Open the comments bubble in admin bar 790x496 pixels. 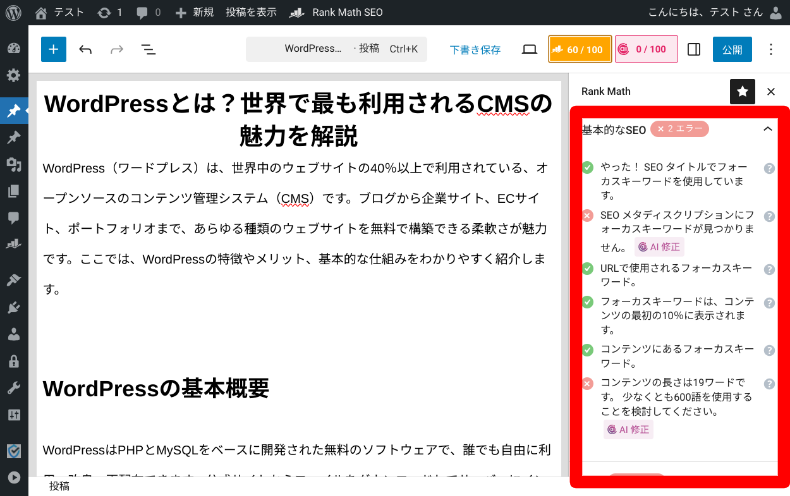click(148, 12)
